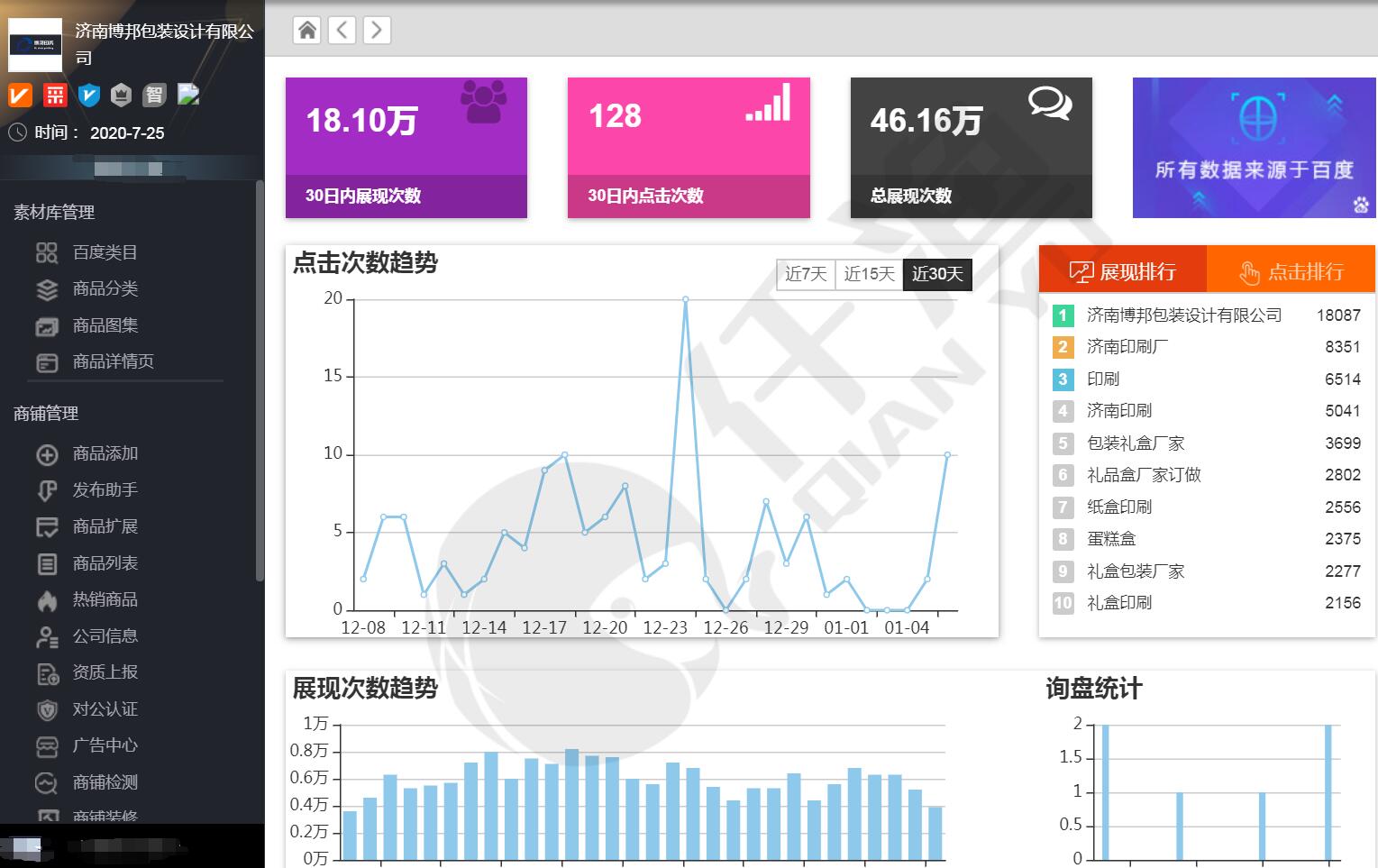Click the home navigation icon

(x=306, y=30)
